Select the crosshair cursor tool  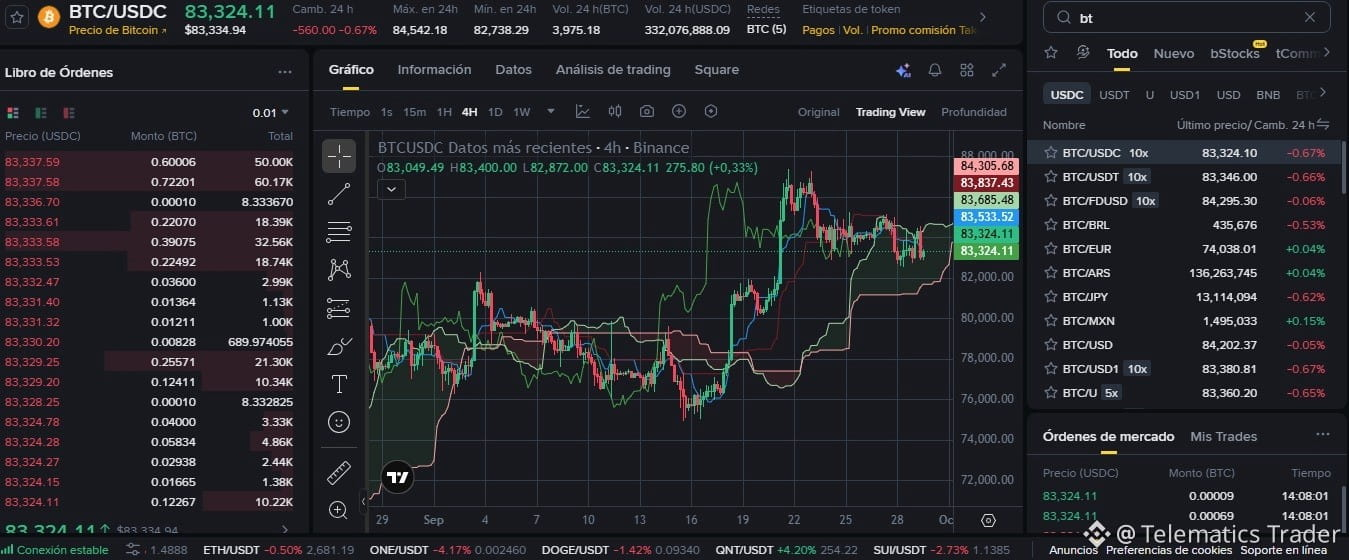[x=339, y=156]
